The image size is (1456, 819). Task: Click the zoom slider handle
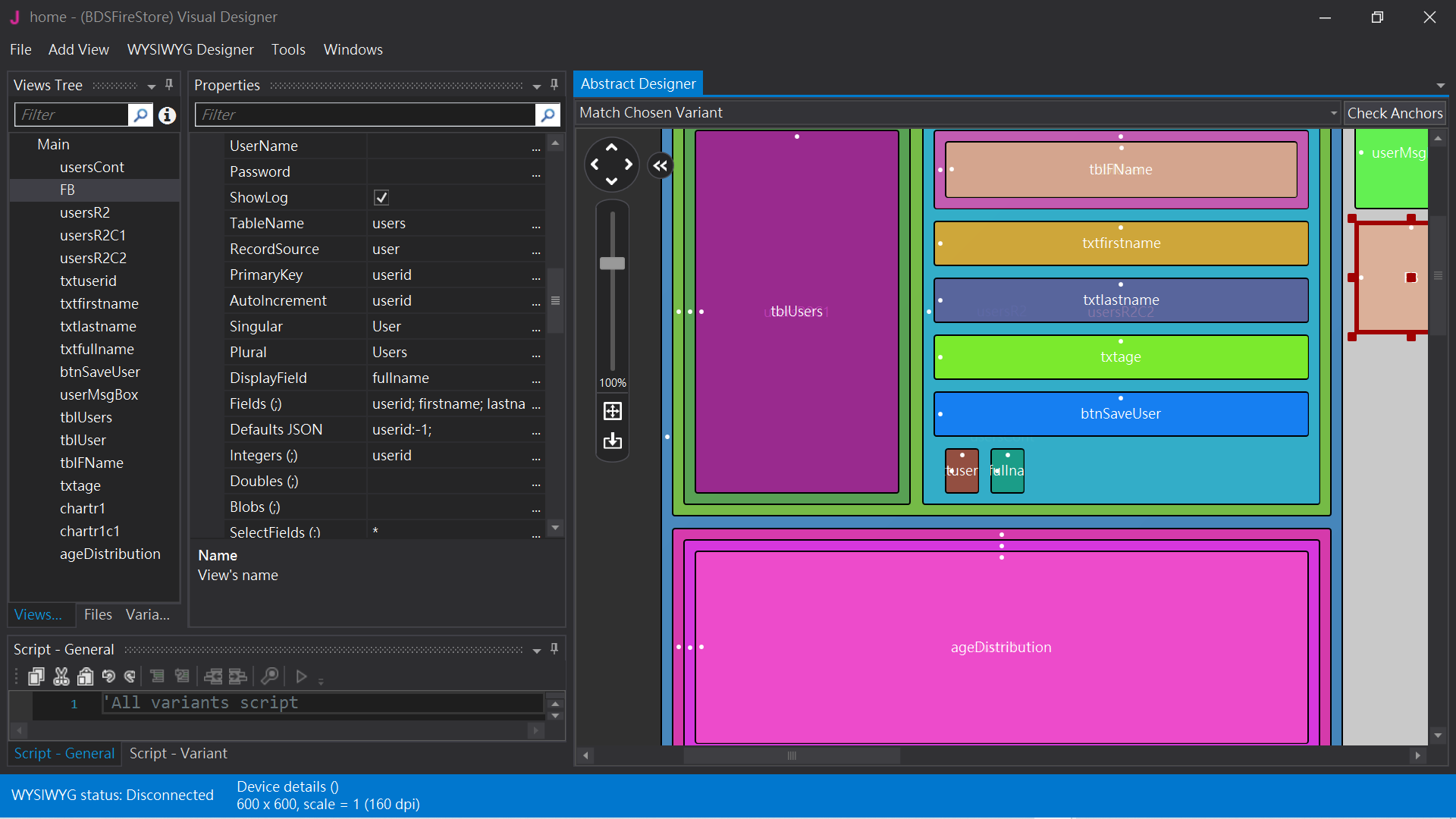click(x=612, y=263)
